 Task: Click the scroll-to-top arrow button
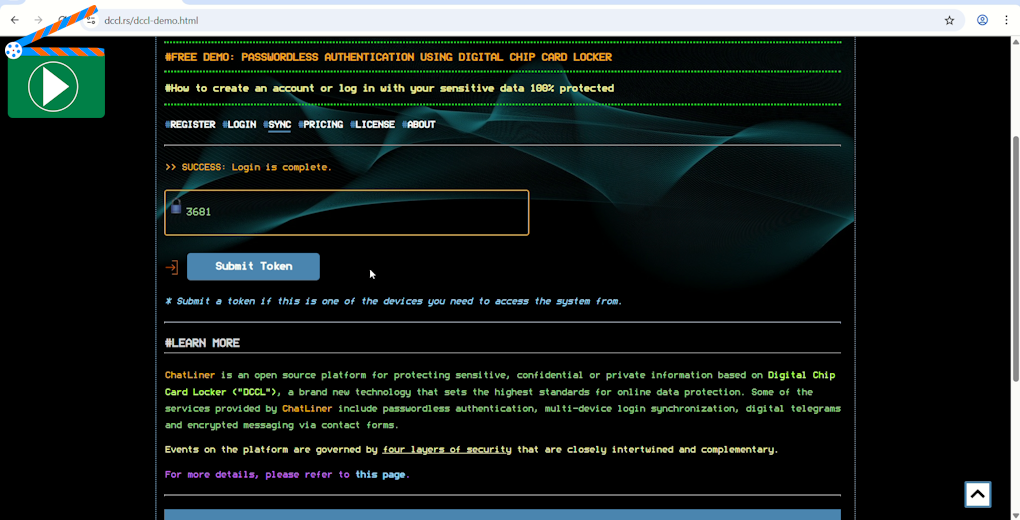coord(977,494)
